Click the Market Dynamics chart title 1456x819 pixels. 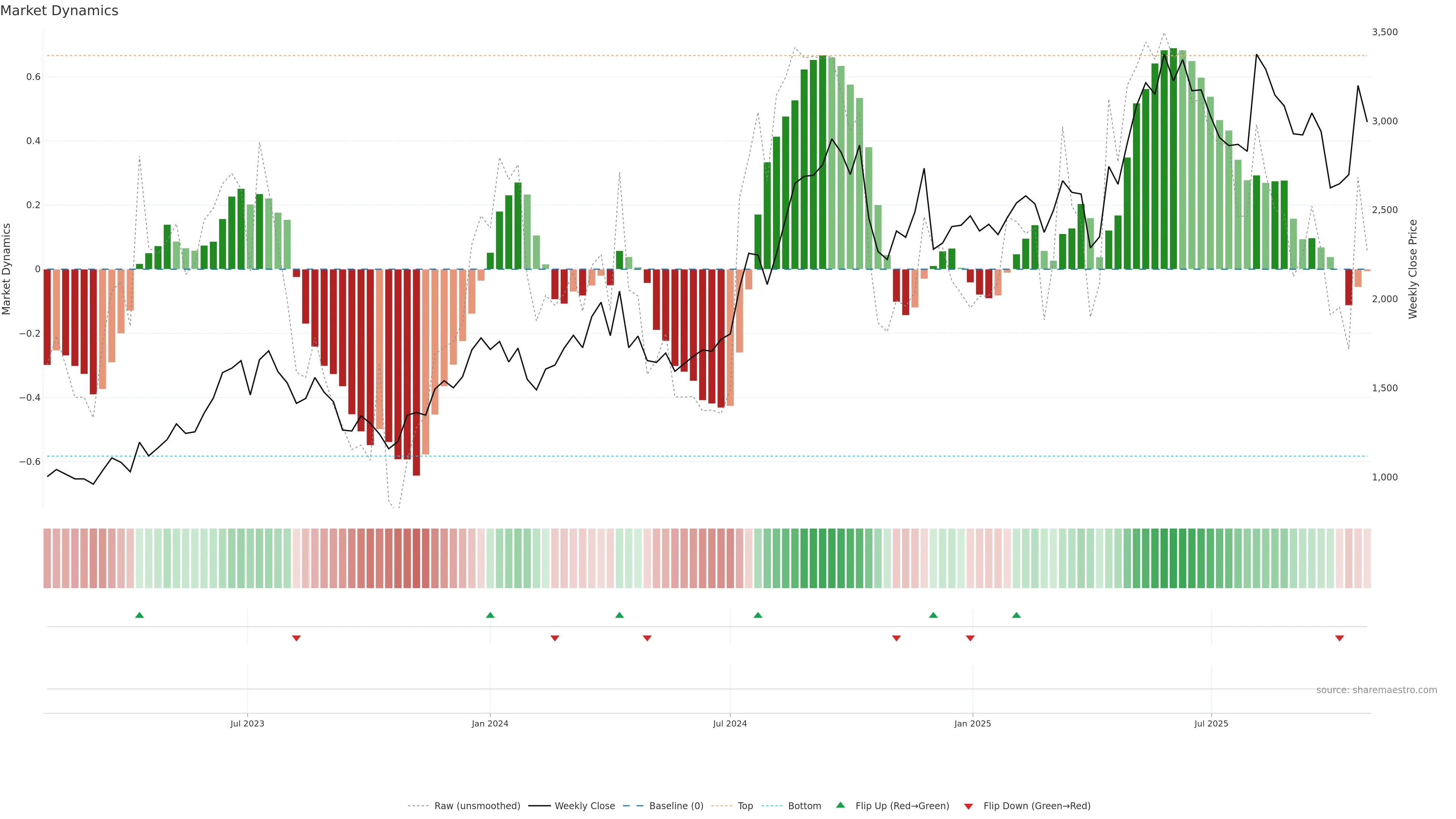click(x=60, y=11)
